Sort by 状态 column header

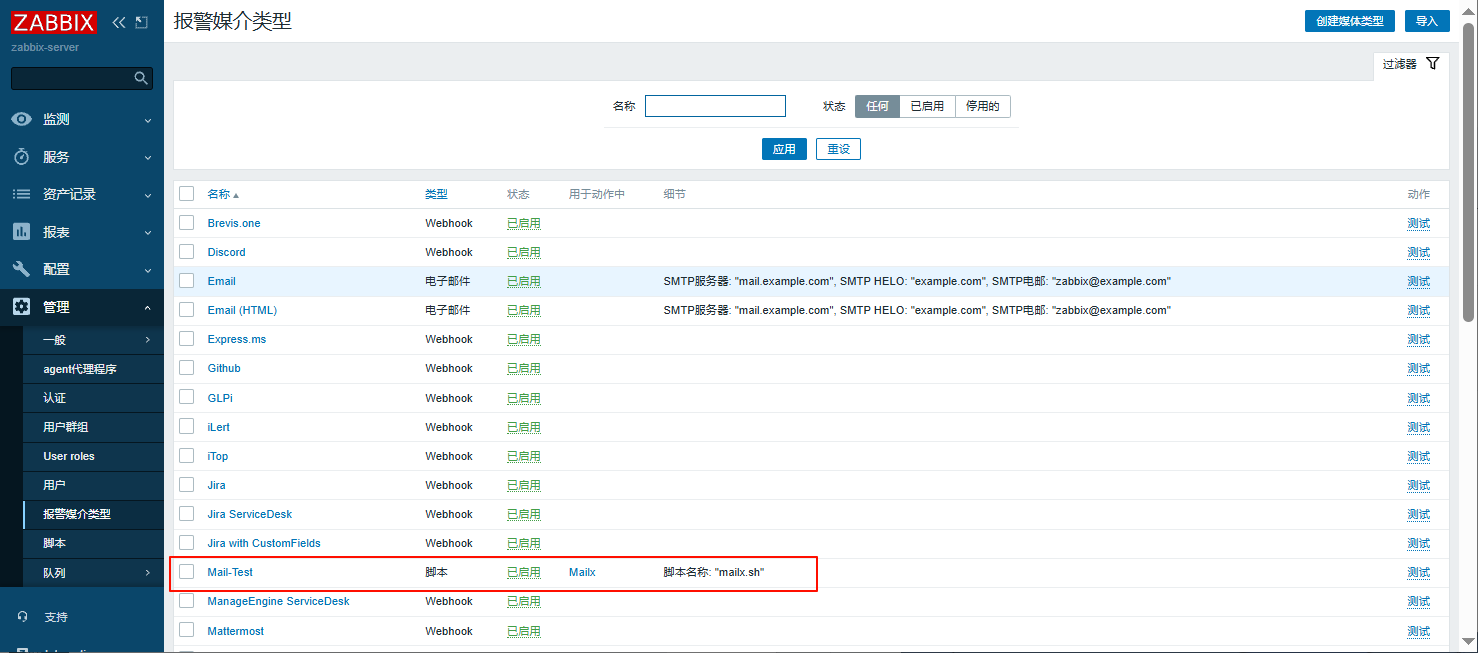[518, 194]
